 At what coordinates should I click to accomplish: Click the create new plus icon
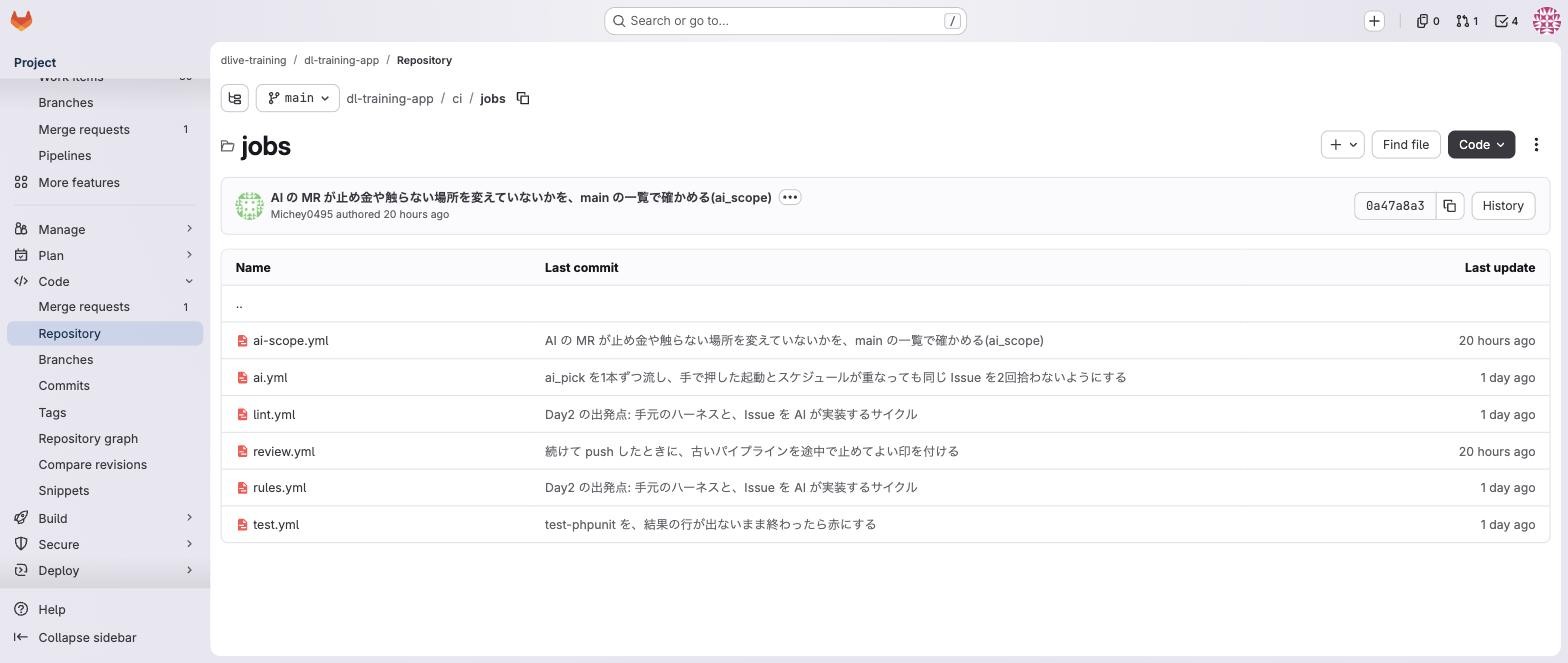click(x=1374, y=21)
